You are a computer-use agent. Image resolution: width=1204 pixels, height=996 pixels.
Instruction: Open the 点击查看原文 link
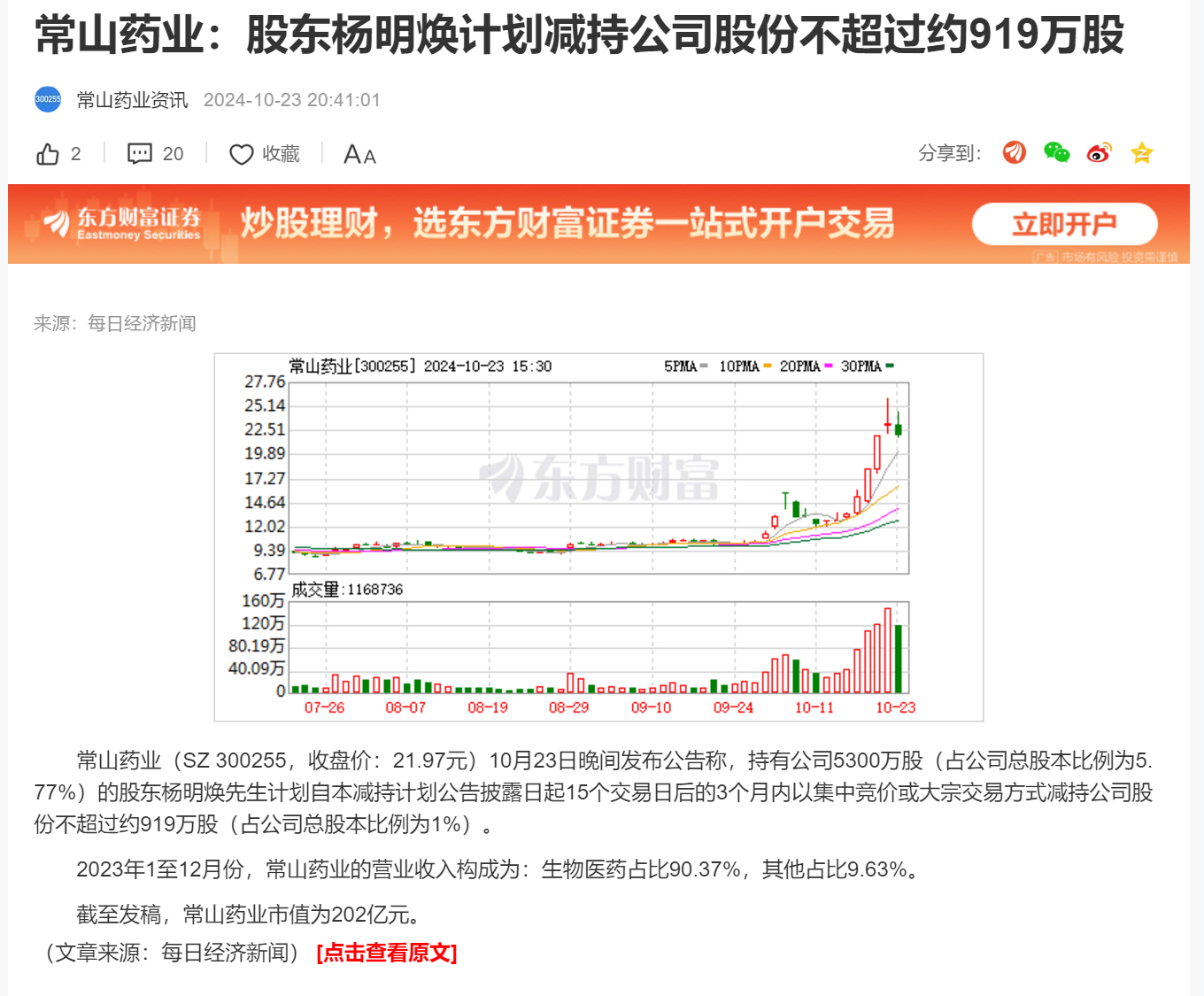[x=386, y=953]
